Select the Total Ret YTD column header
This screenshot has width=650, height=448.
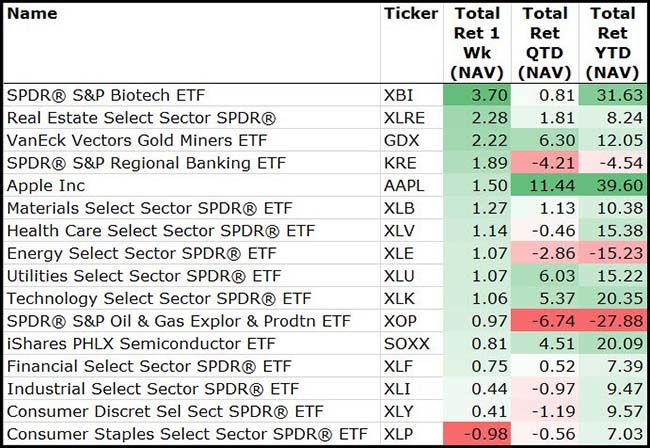click(x=612, y=42)
